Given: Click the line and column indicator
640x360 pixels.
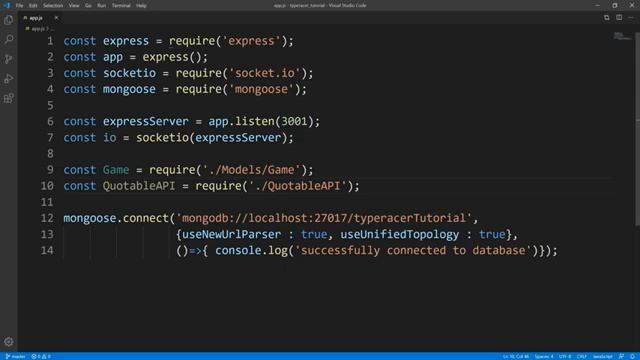Looking at the screenshot, I should pos(516,356).
